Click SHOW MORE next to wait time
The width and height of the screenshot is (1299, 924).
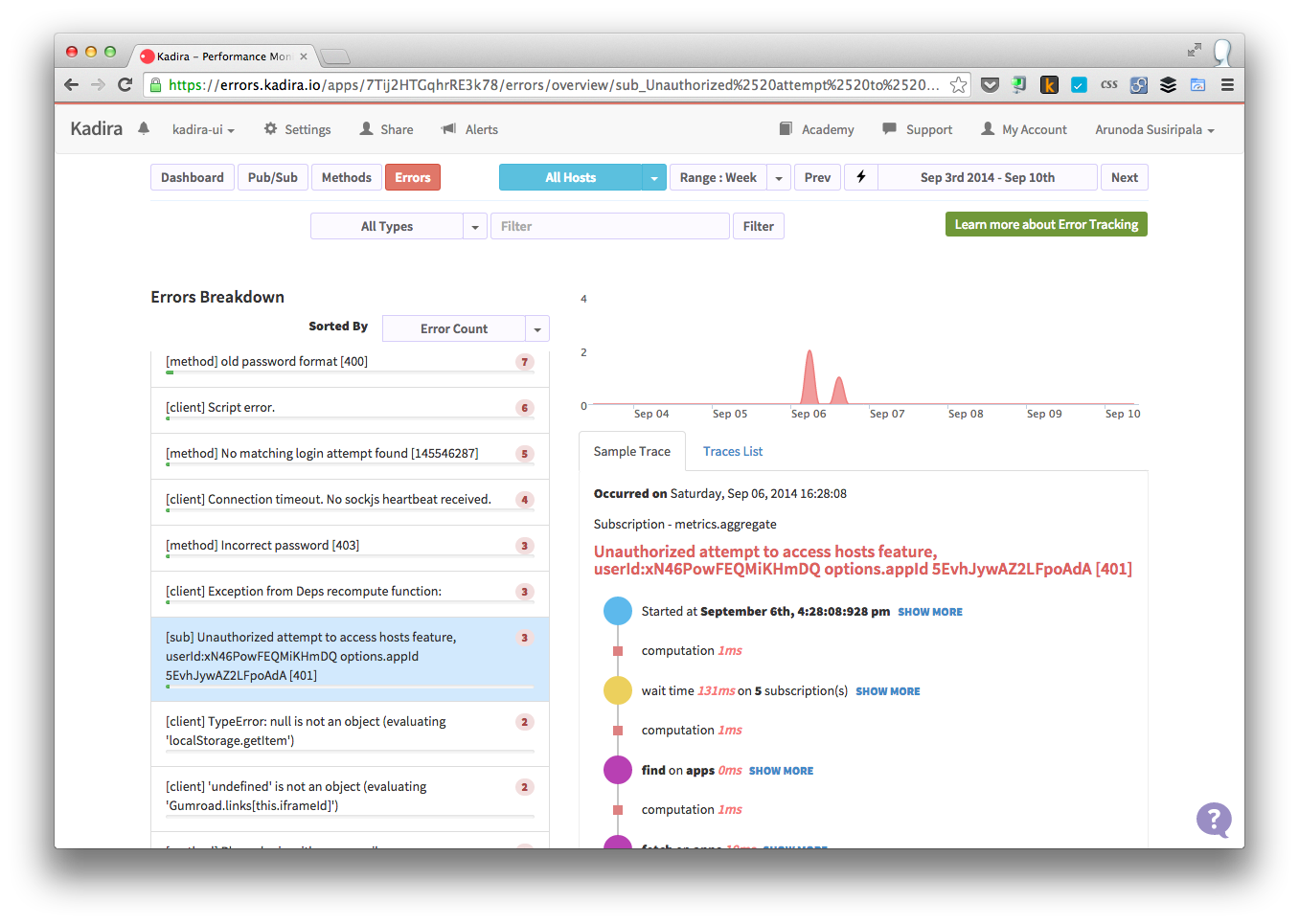(x=888, y=691)
